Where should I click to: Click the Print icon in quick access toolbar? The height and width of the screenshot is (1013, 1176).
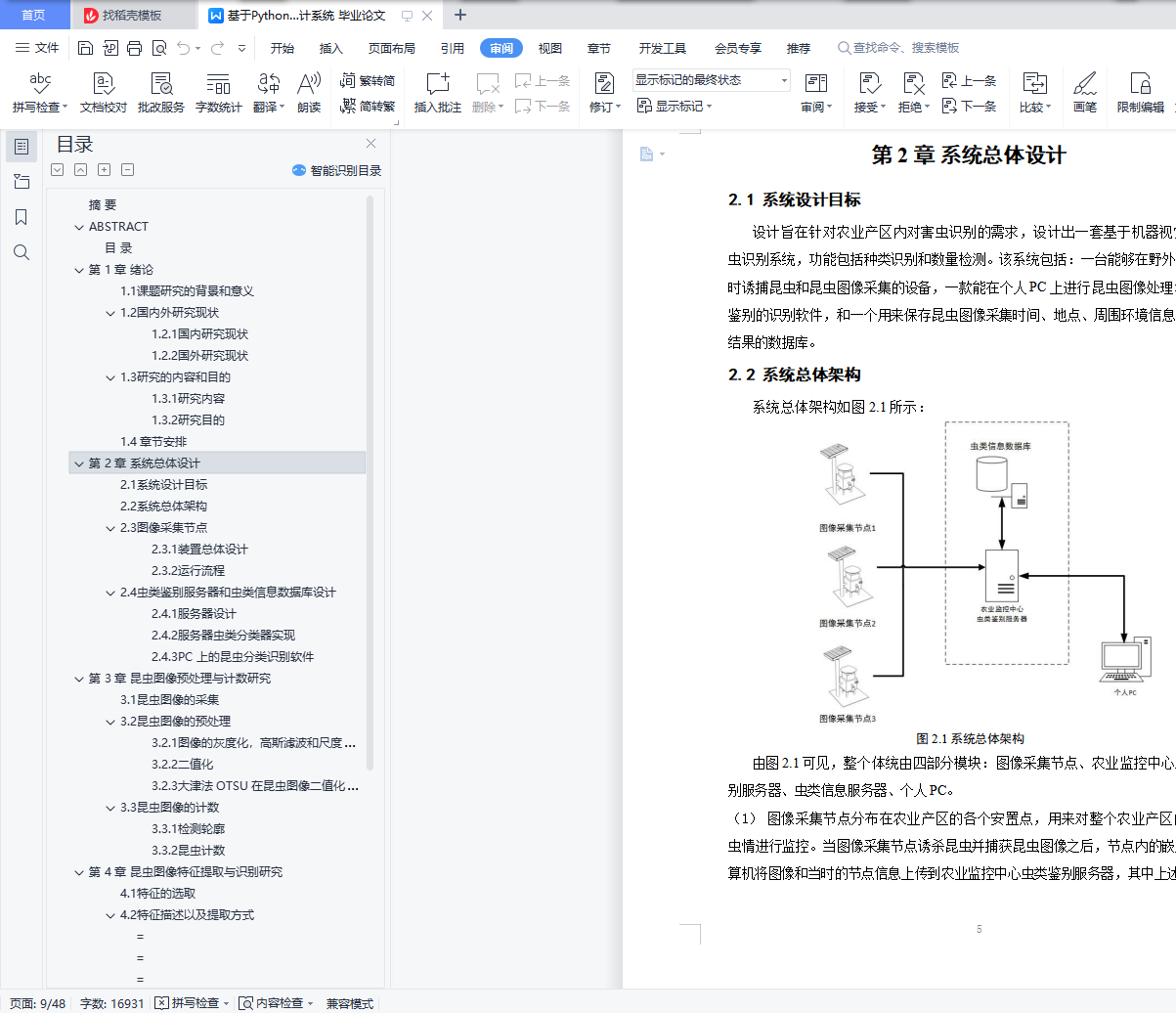click(134, 48)
